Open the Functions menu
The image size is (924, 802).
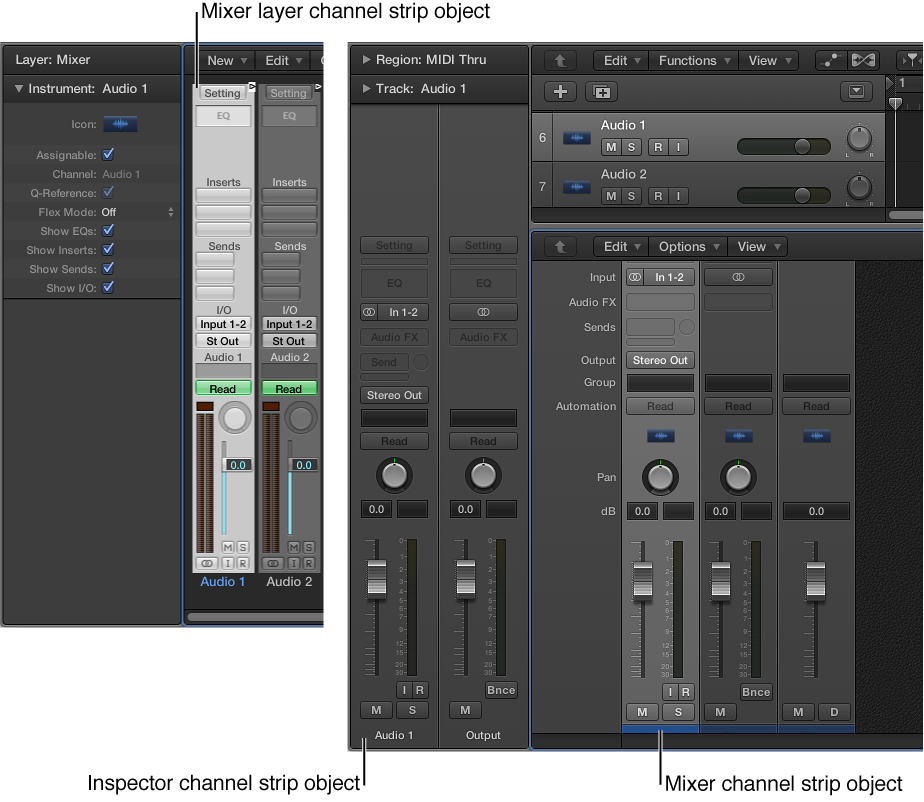tap(692, 59)
